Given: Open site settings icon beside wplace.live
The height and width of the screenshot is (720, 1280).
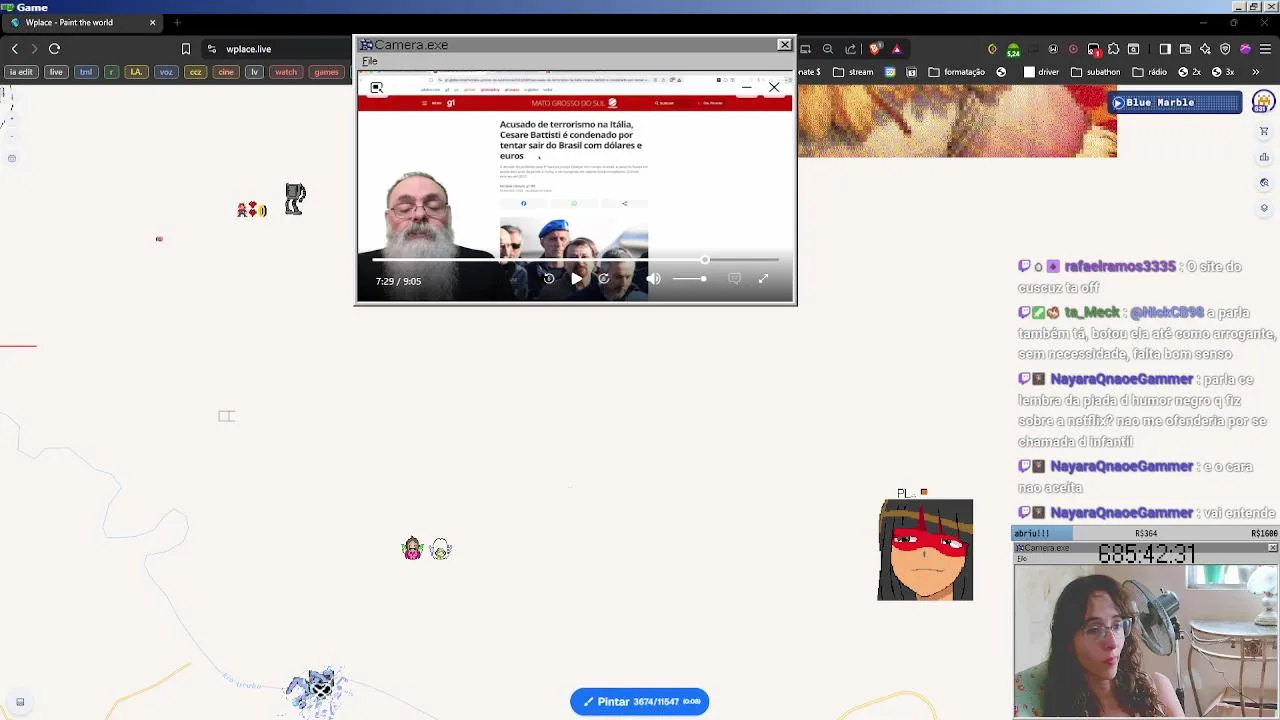Looking at the screenshot, I should [x=212, y=49].
